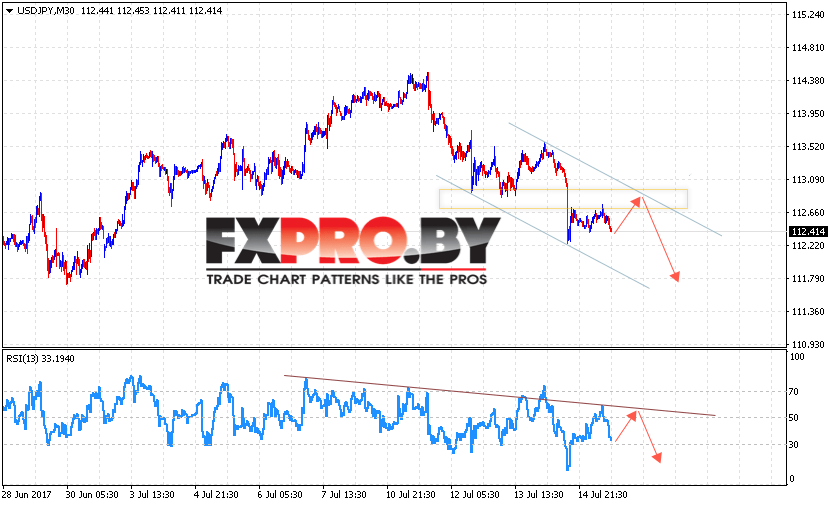The image size is (829, 506).
Task: Select price axis label 112.660
Action: [808, 213]
